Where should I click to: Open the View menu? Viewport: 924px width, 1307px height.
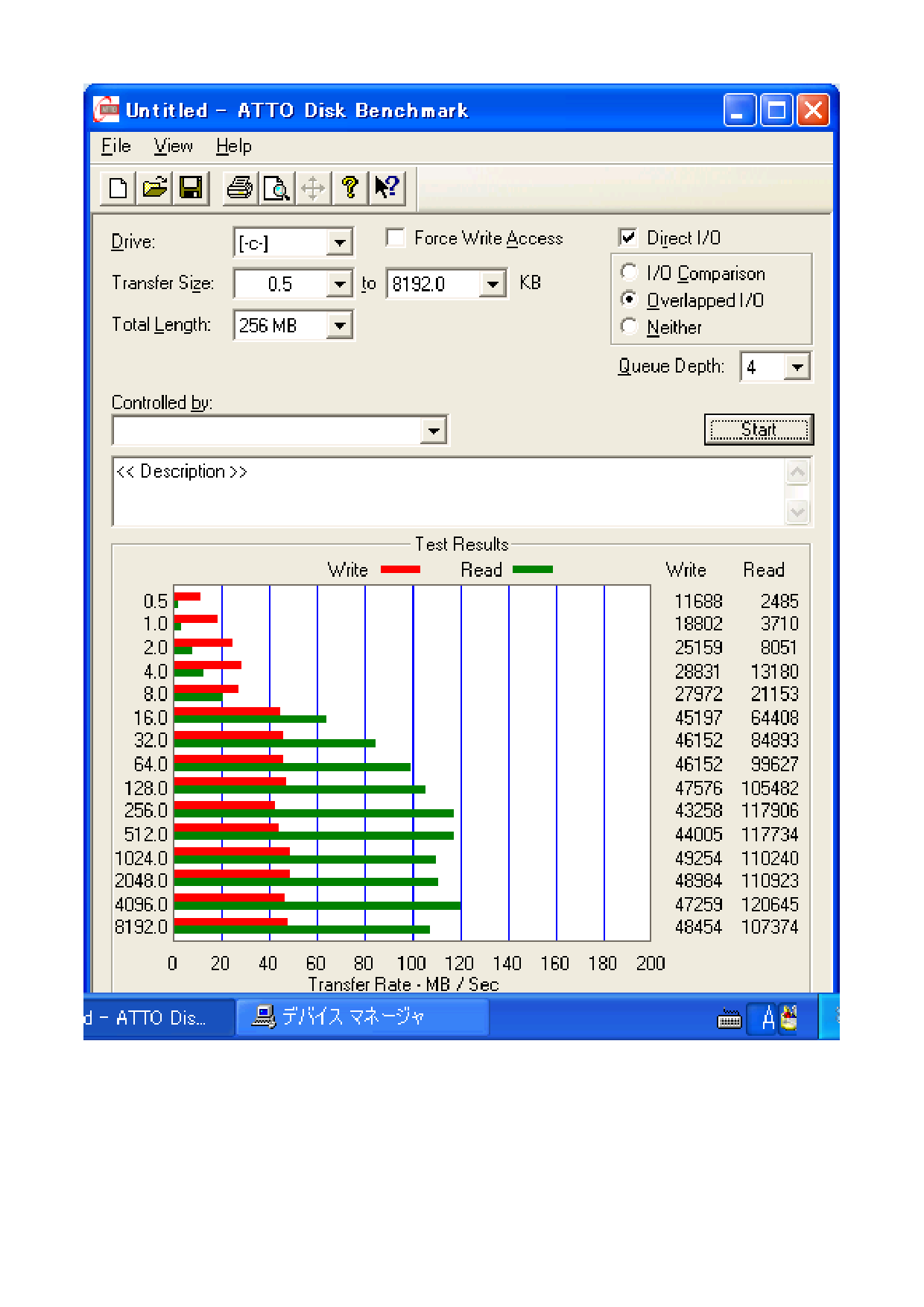(x=174, y=146)
